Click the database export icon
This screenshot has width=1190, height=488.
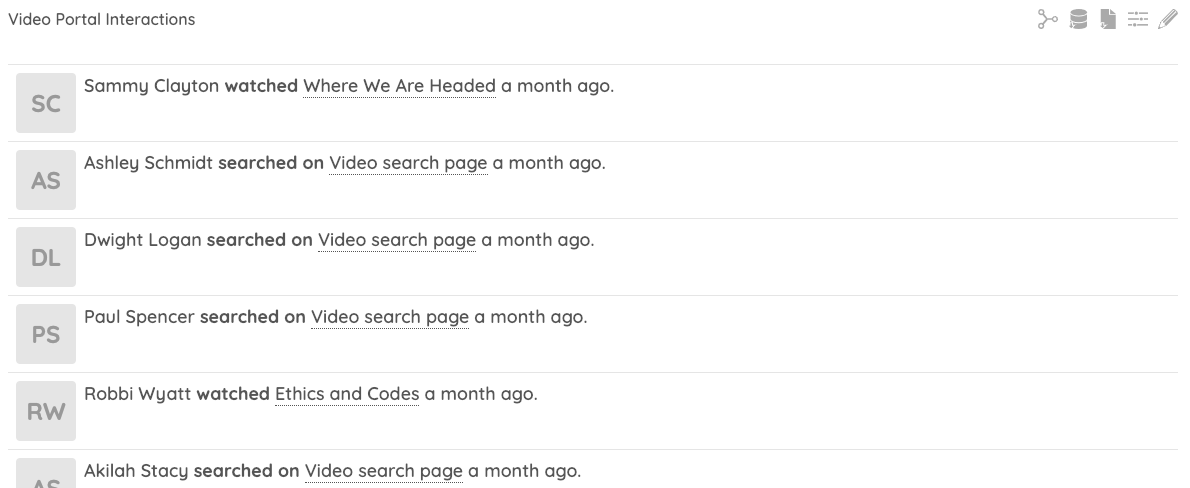click(1078, 19)
